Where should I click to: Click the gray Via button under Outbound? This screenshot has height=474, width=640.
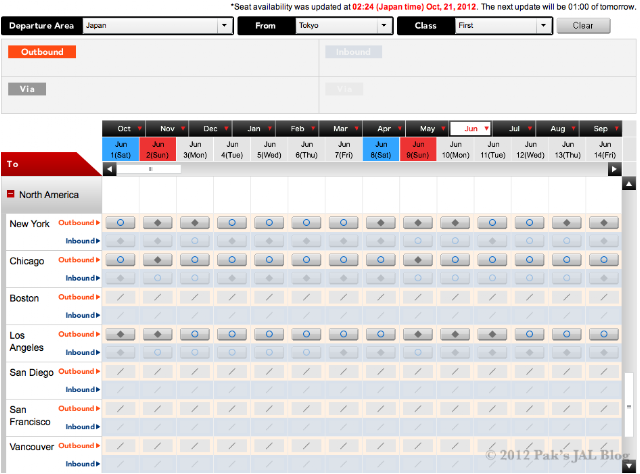[x=27, y=89]
